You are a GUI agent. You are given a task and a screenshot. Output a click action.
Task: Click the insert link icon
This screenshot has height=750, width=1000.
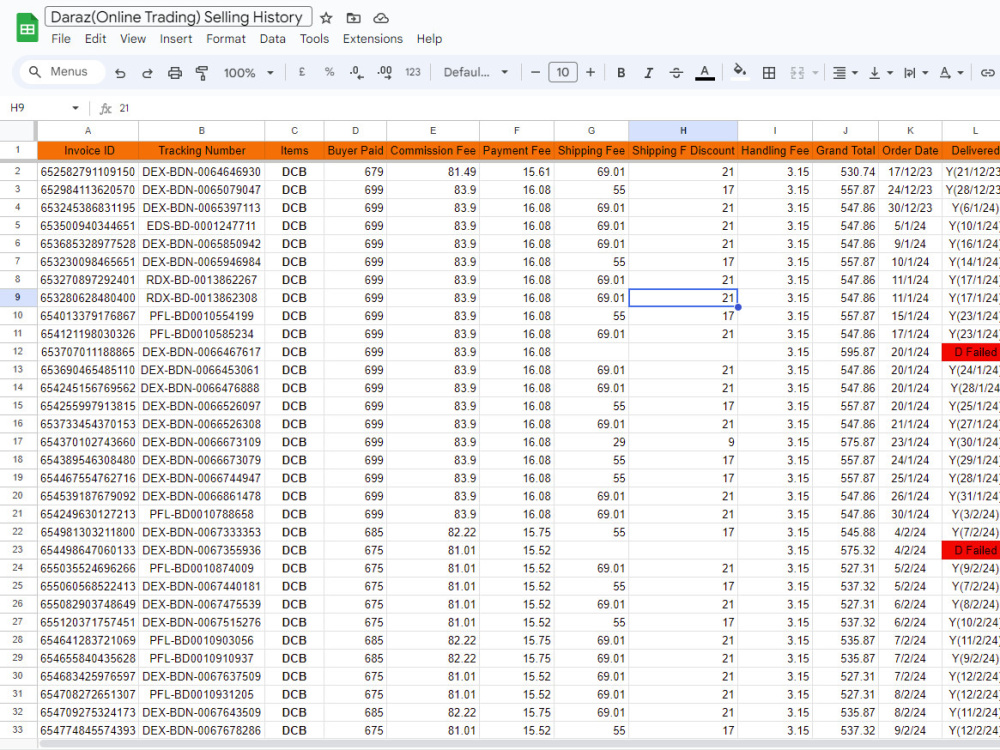coord(987,73)
